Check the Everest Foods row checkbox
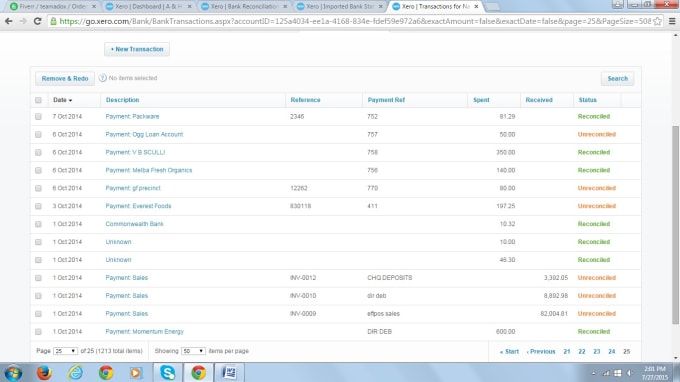The image size is (680, 382). pos(38,206)
